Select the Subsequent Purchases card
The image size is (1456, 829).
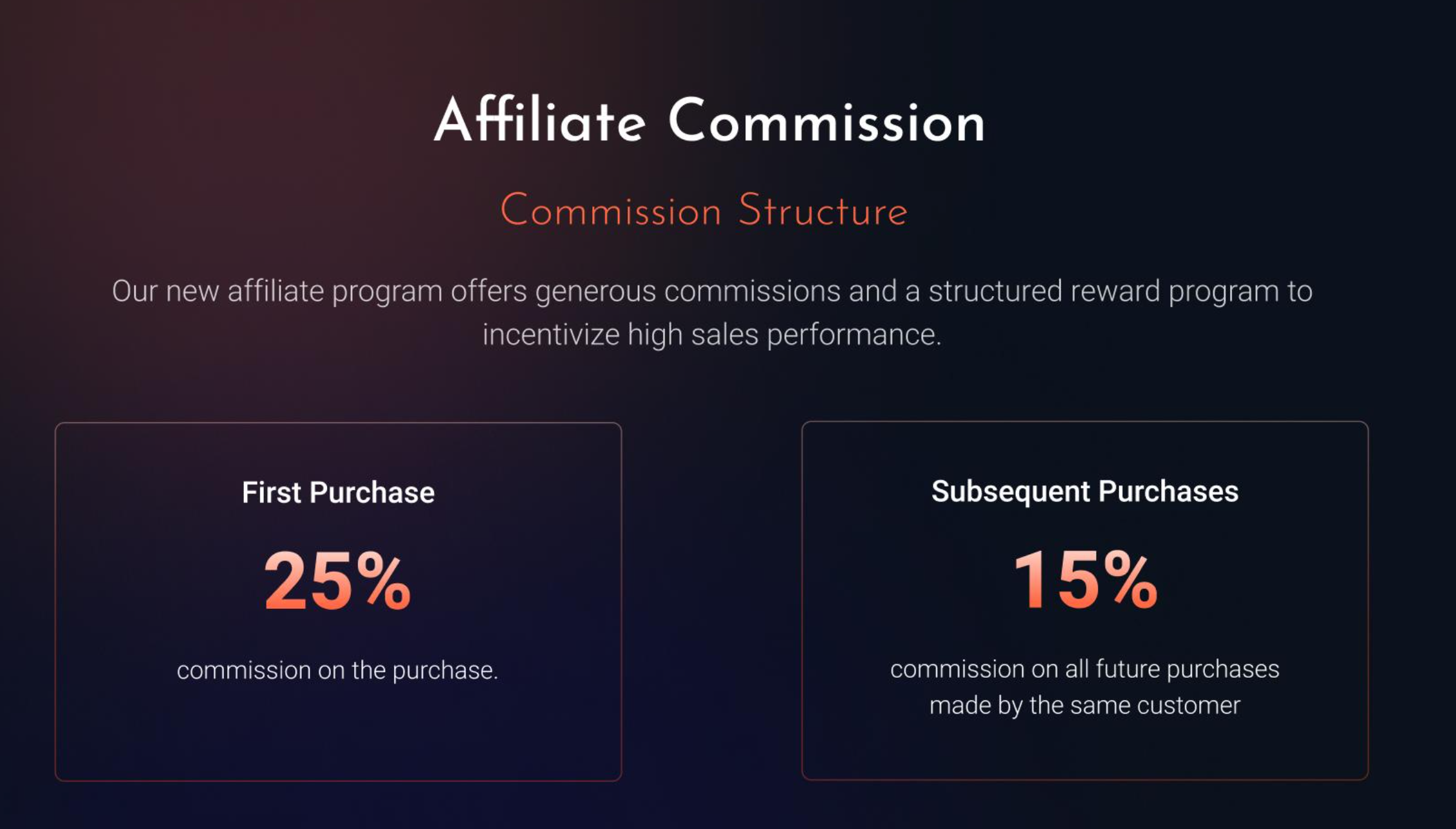coord(1085,601)
